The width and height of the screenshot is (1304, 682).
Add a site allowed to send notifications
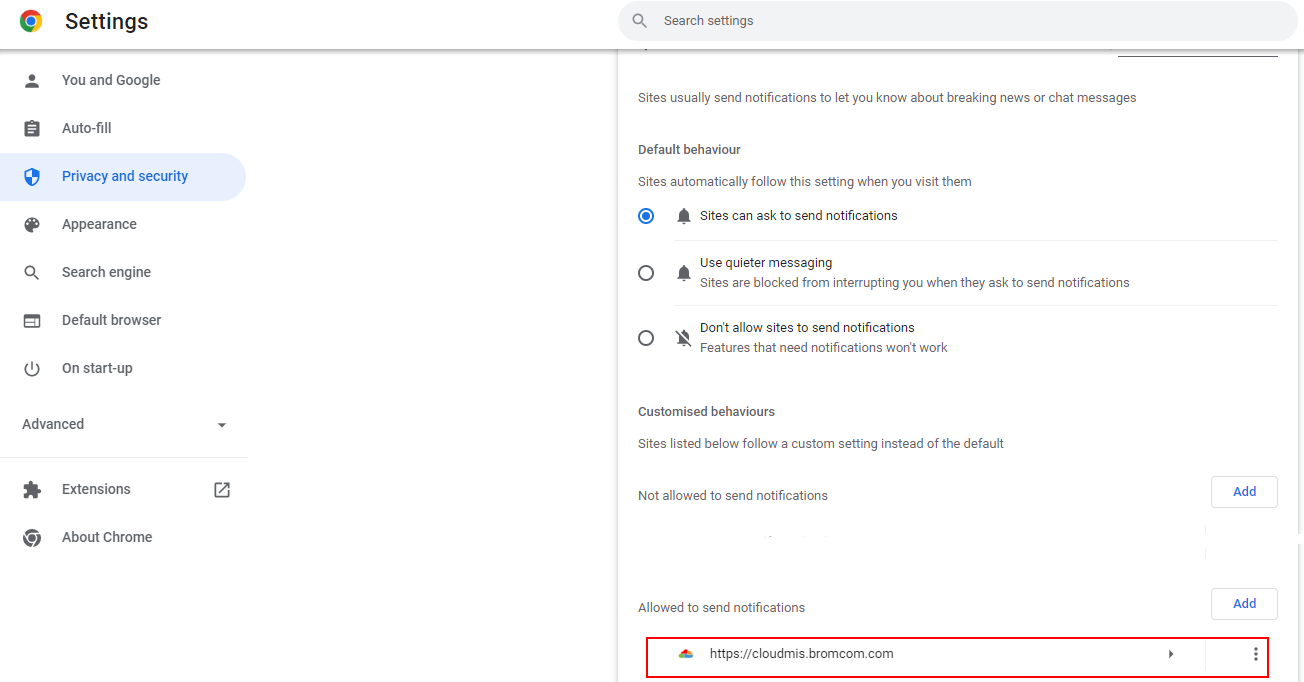click(1244, 603)
